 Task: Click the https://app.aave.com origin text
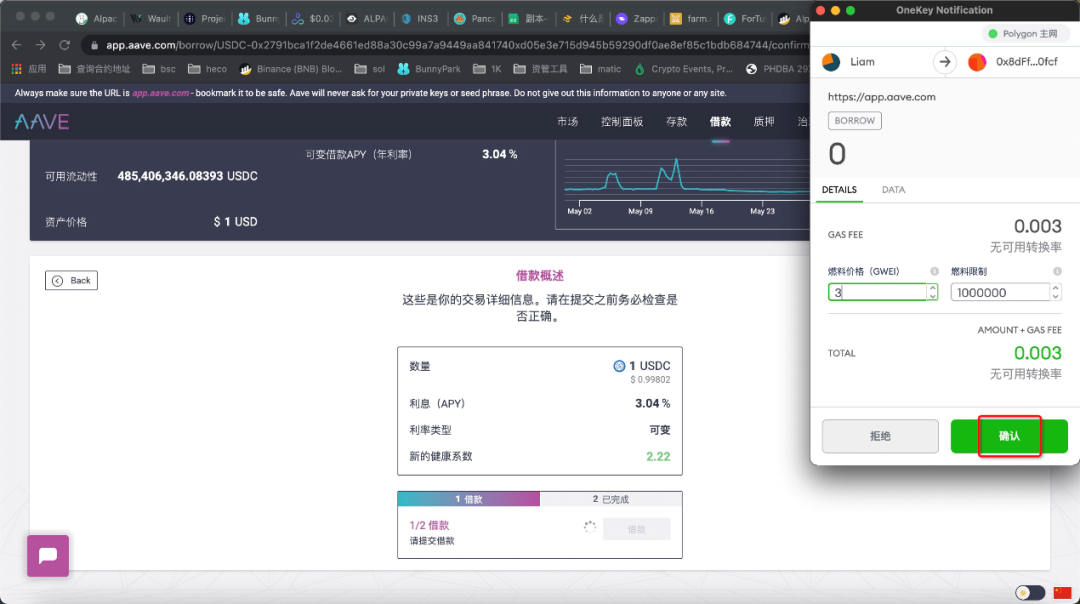[882, 97]
